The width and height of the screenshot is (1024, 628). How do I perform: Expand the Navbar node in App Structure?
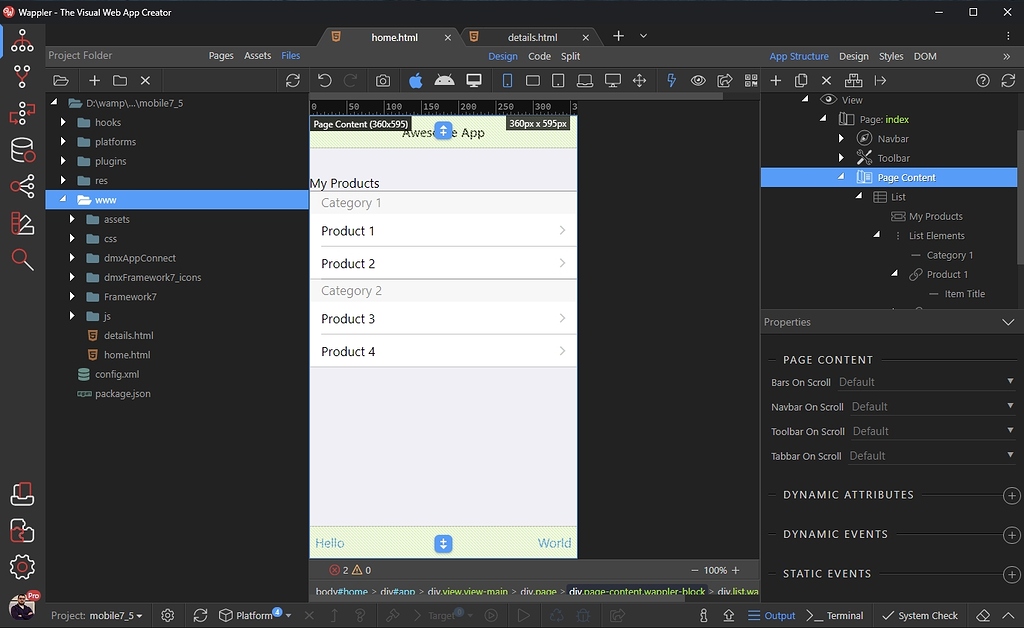[x=841, y=139]
